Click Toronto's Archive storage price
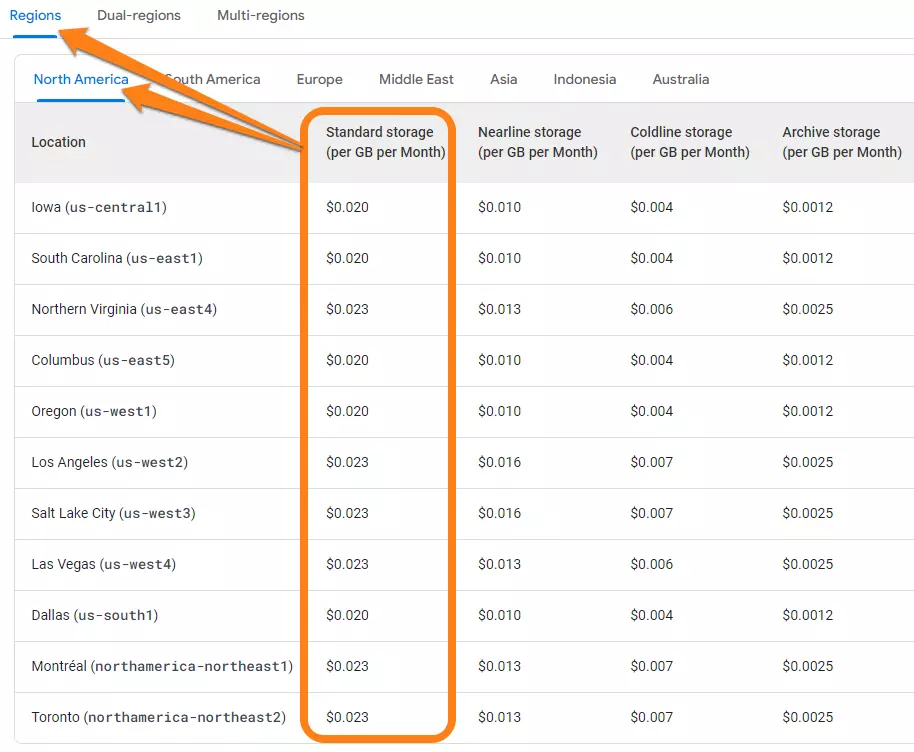 [807, 717]
